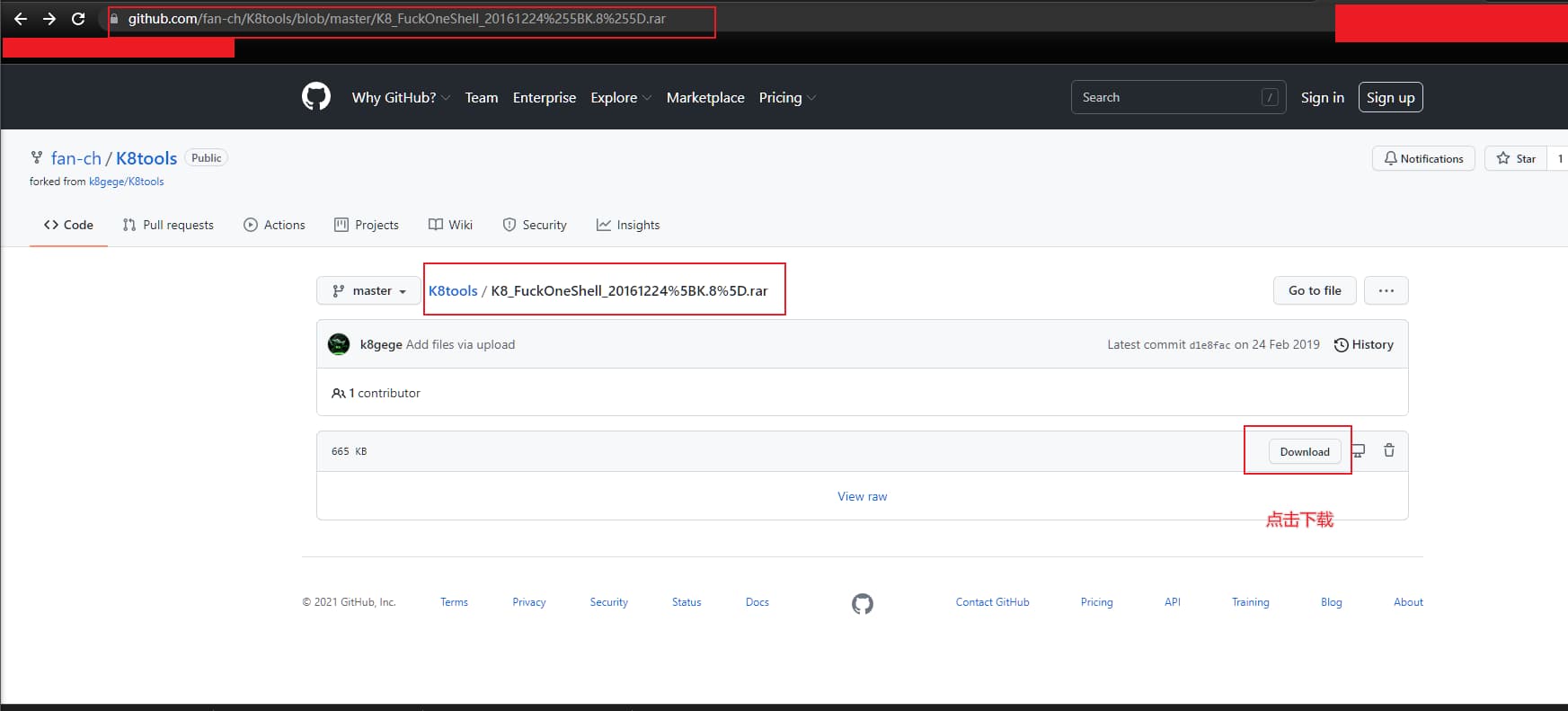Switch to the Actions tab
The width and height of the screenshot is (1568, 711).
(x=274, y=225)
